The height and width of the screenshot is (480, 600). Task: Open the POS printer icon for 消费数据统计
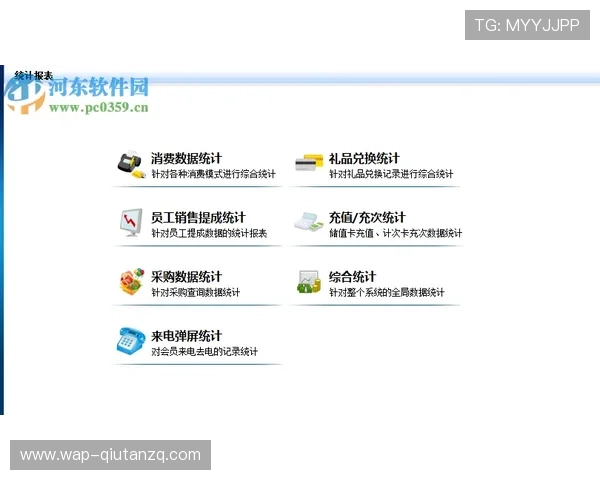tap(131, 164)
